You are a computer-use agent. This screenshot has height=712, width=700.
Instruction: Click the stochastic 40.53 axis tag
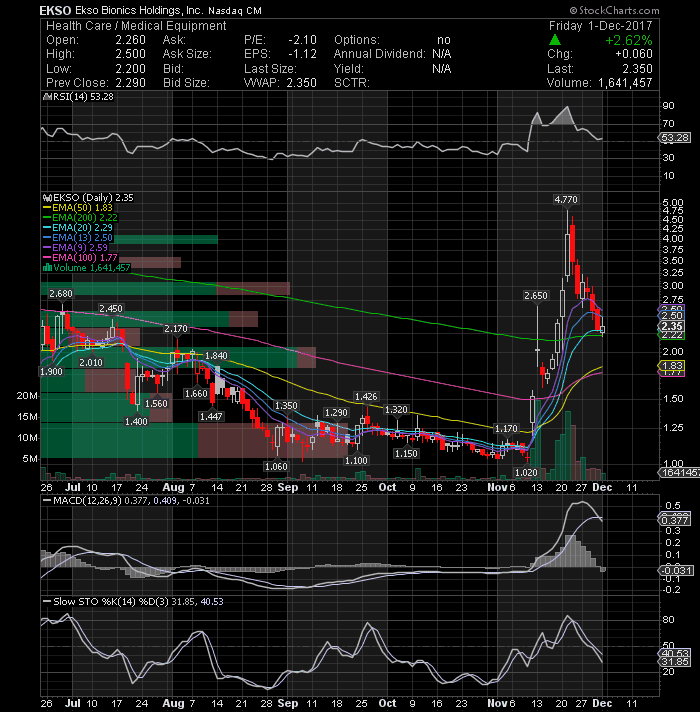pyautogui.click(x=675, y=653)
